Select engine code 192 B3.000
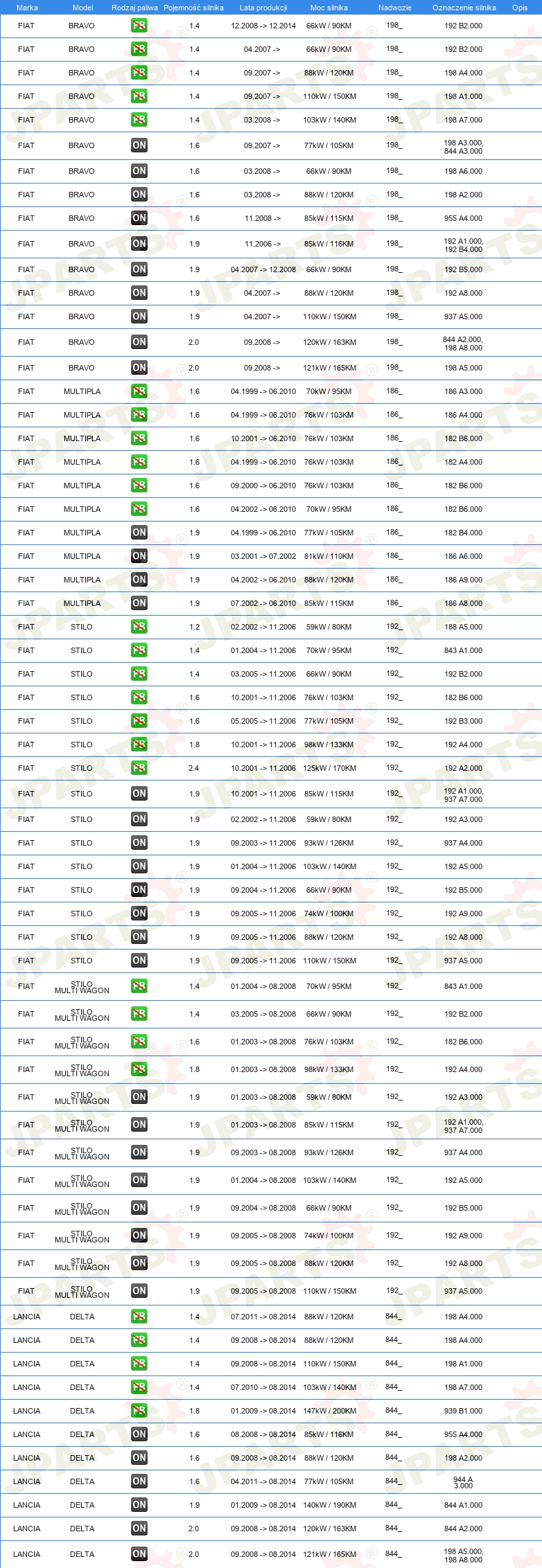This screenshot has height=1568, width=542. [x=463, y=721]
